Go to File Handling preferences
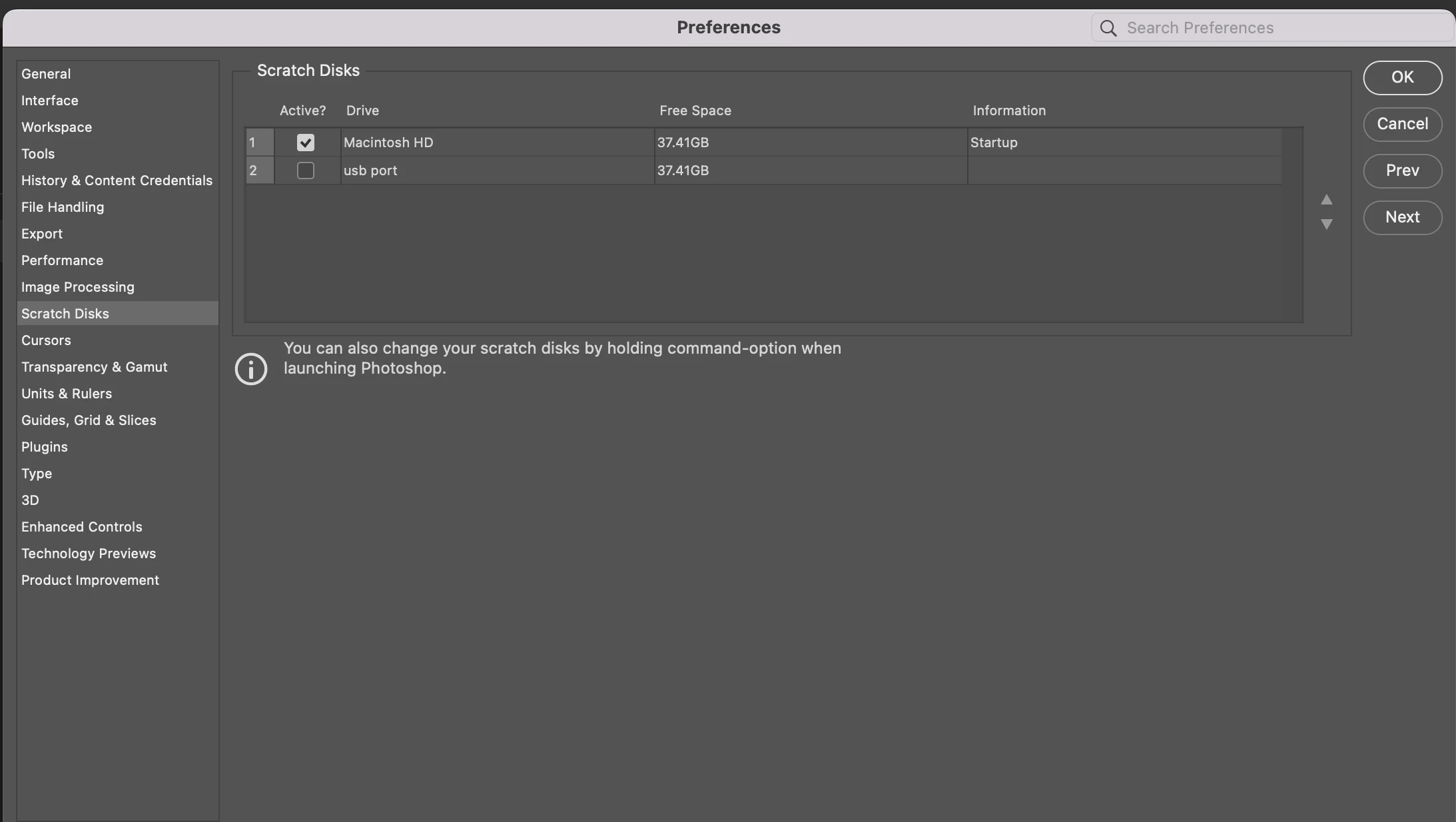The image size is (1456, 822). (x=63, y=207)
